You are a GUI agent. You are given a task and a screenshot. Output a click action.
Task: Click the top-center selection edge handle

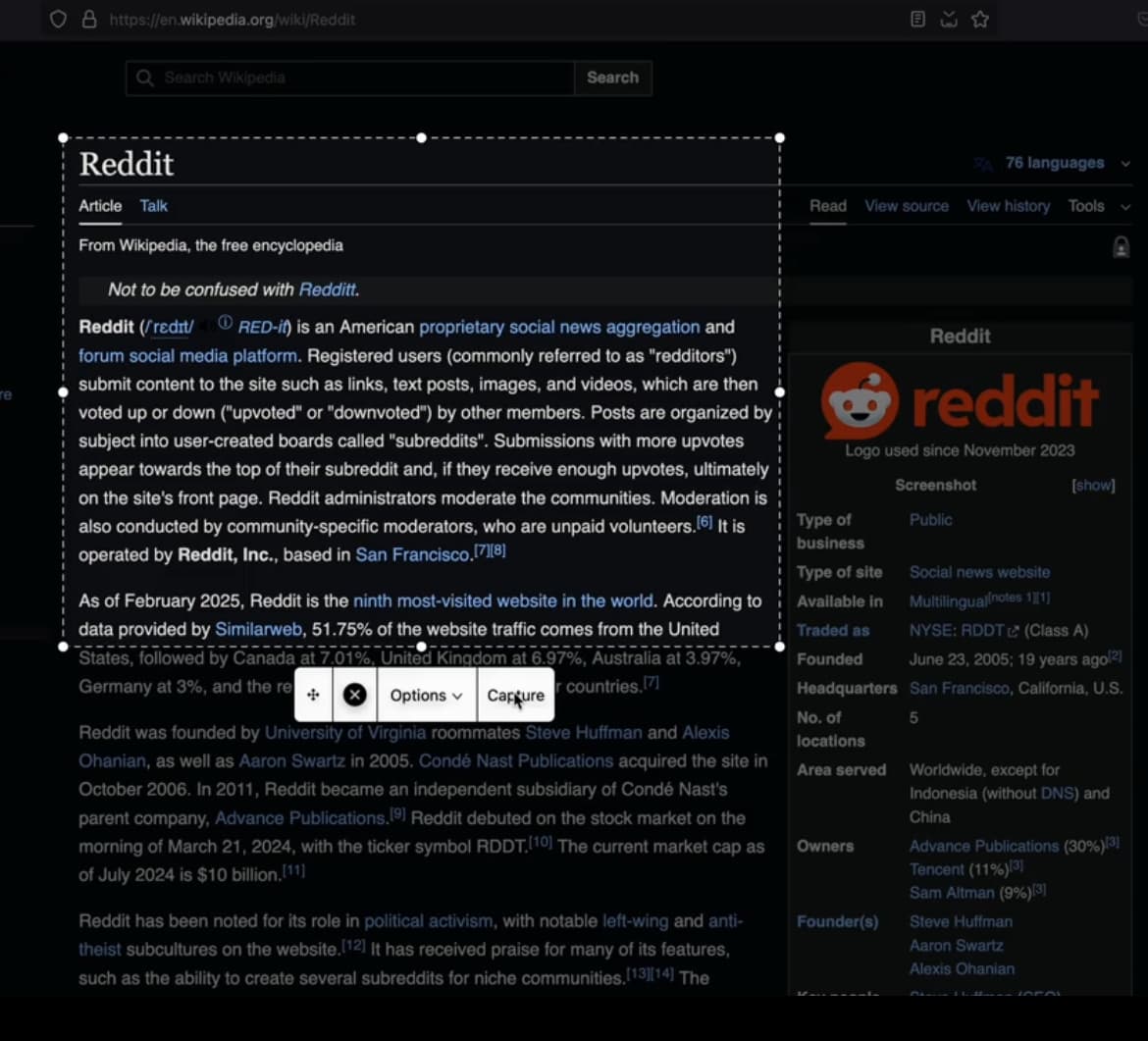tap(421, 137)
